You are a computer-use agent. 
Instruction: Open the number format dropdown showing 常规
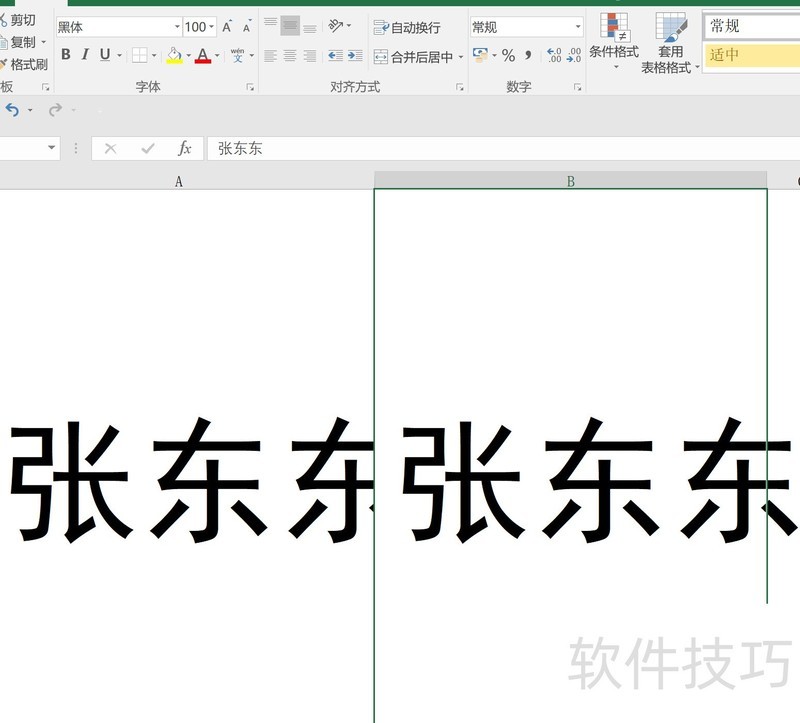tap(578, 27)
